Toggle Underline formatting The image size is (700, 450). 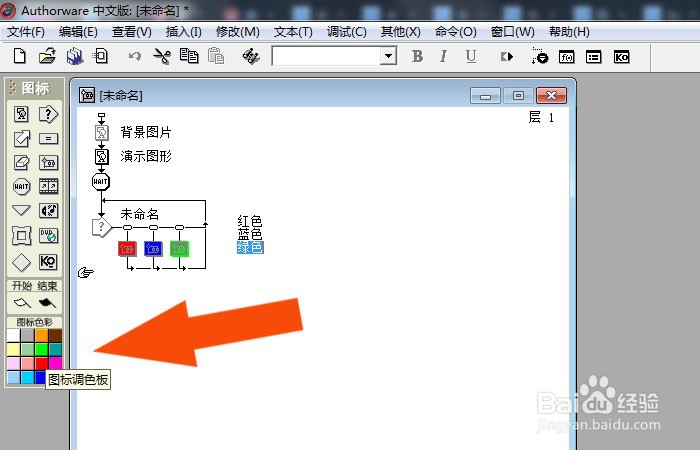coord(471,56)
